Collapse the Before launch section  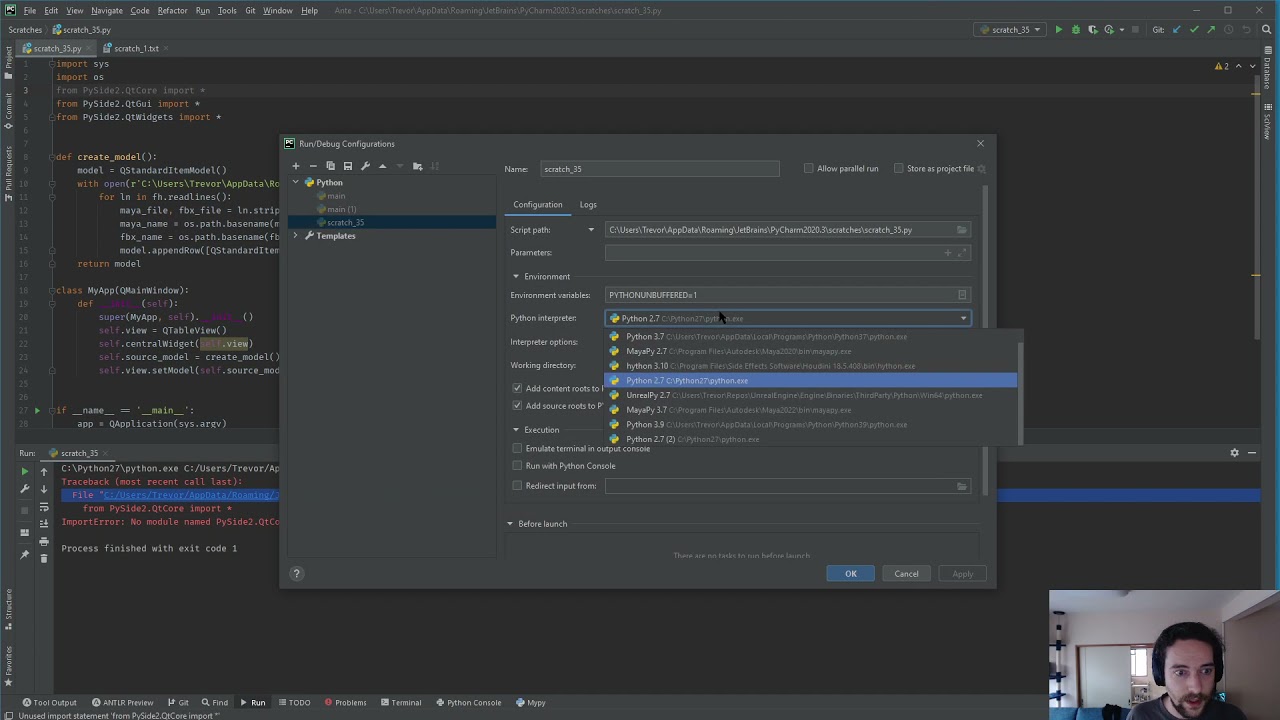tap(510, 524)
